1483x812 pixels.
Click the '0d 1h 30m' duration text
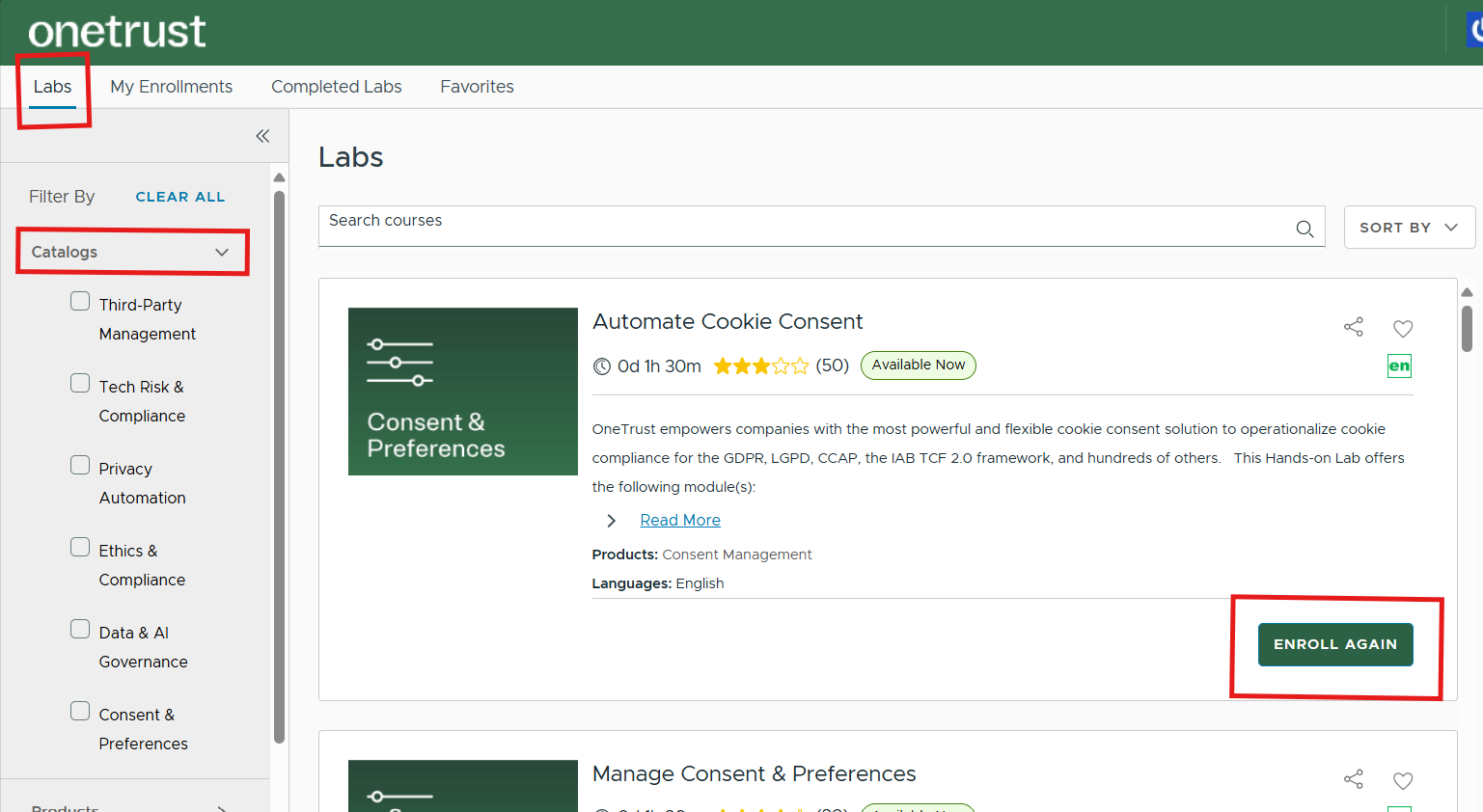pyautogui.click(x=659, y=366)
